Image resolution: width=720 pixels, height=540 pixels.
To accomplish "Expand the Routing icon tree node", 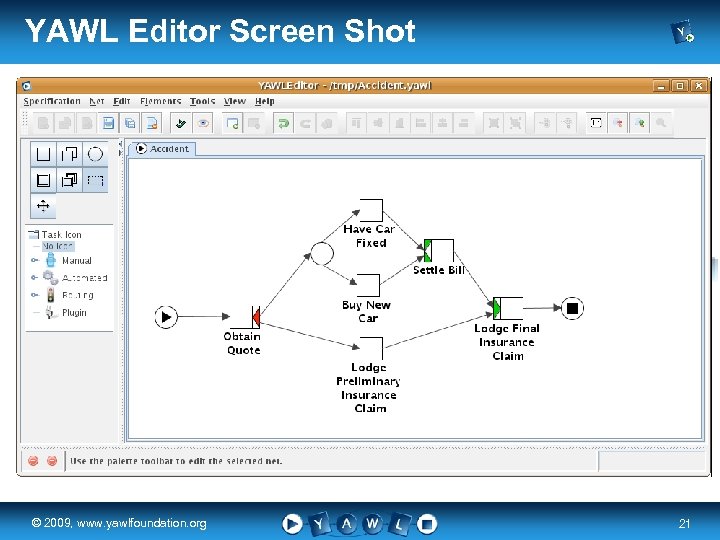I will click(34, 295).
